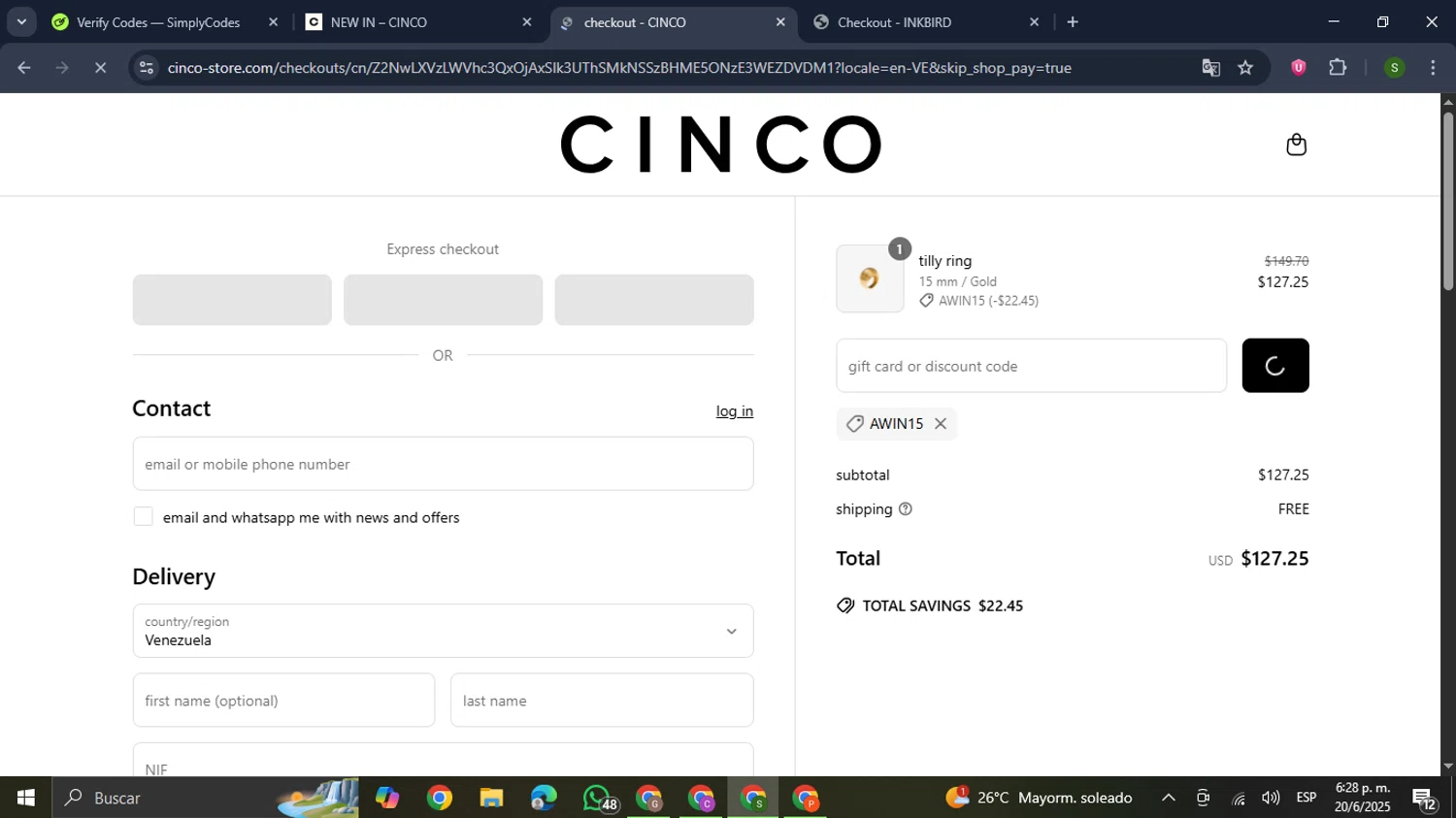
Task: Click the scrollbar down arrow
Action: tap(1448, 767)
